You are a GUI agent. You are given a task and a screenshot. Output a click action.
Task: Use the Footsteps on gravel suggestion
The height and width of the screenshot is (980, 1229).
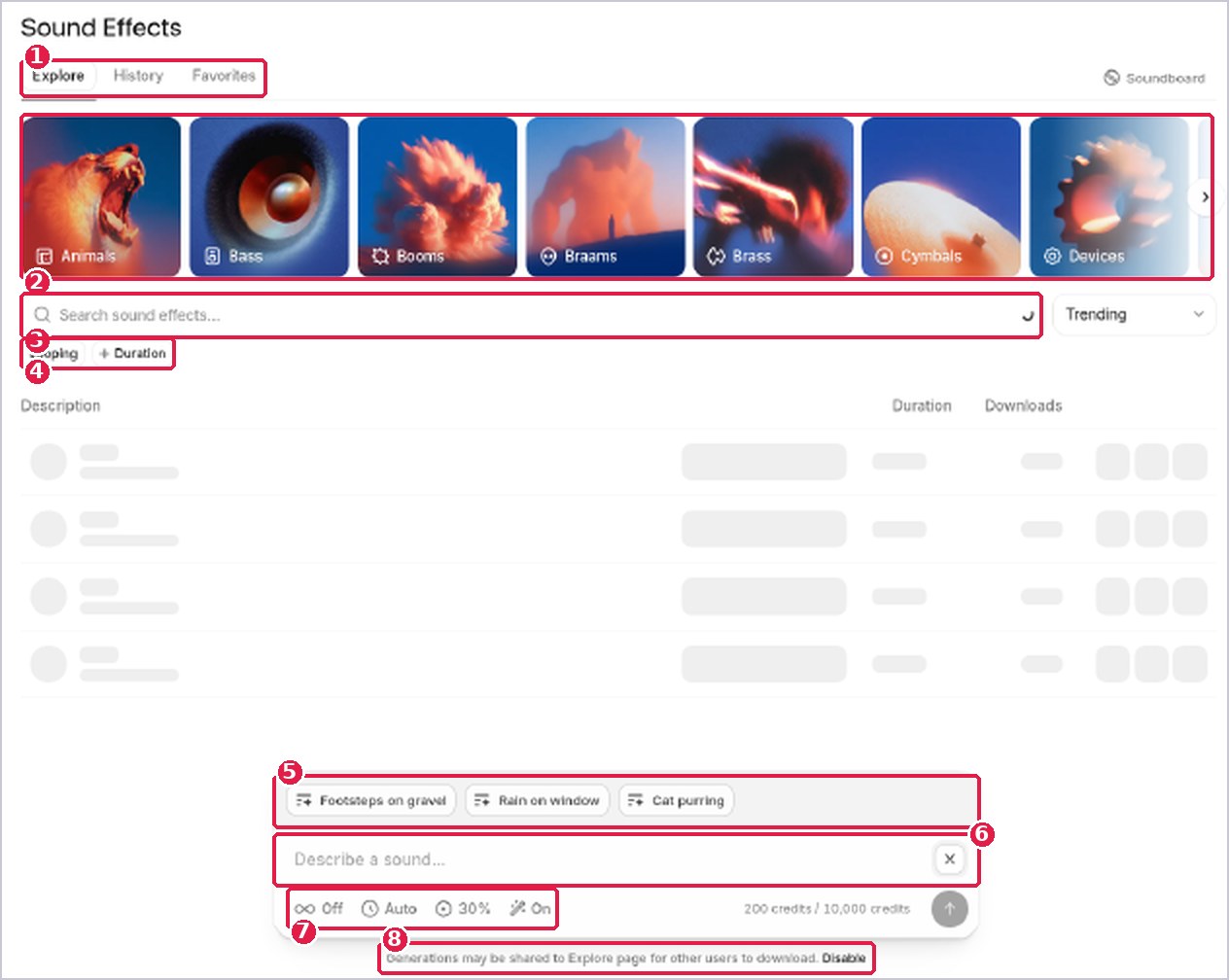[x=370, y=800]
